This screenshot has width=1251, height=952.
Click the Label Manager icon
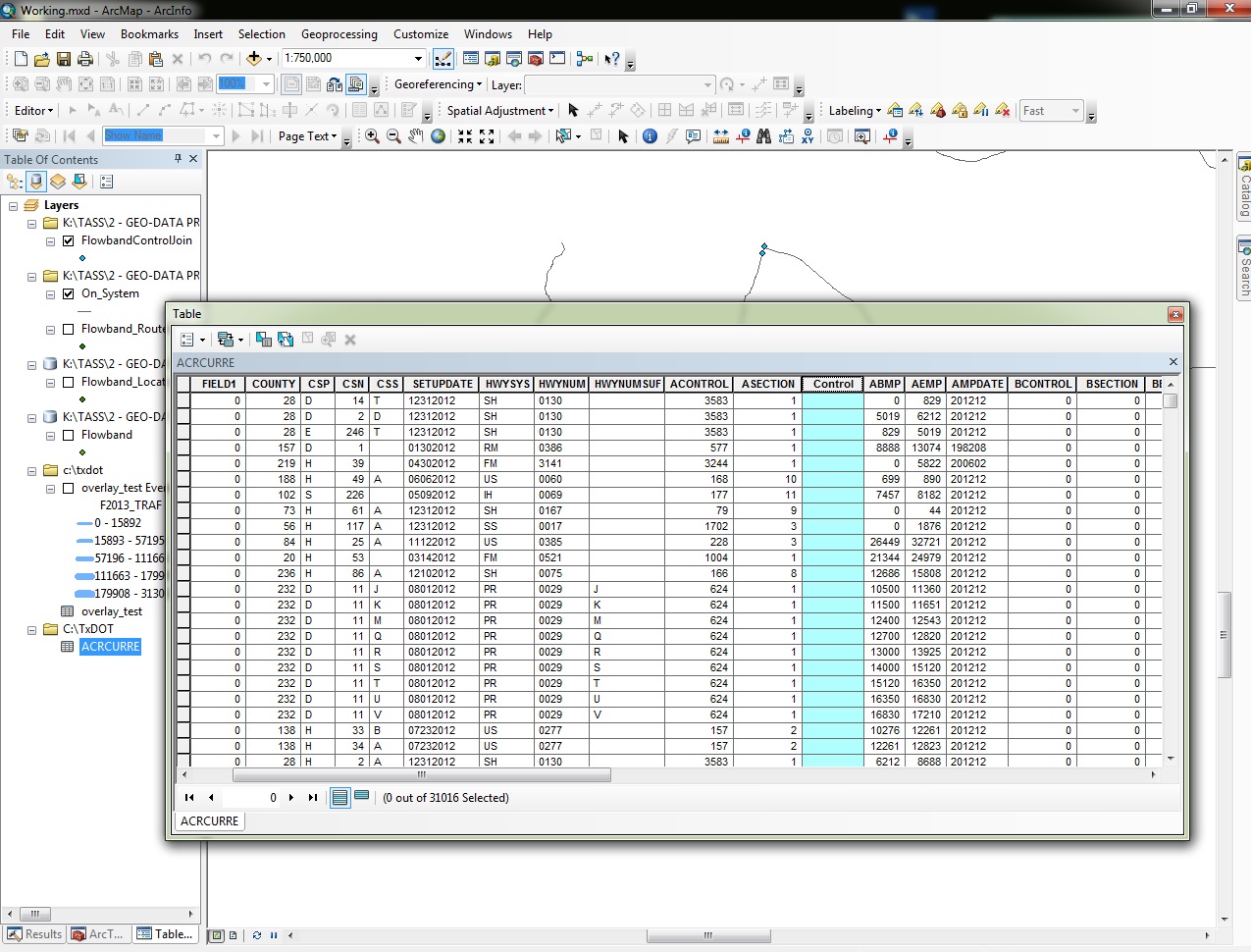pos(895,111)
